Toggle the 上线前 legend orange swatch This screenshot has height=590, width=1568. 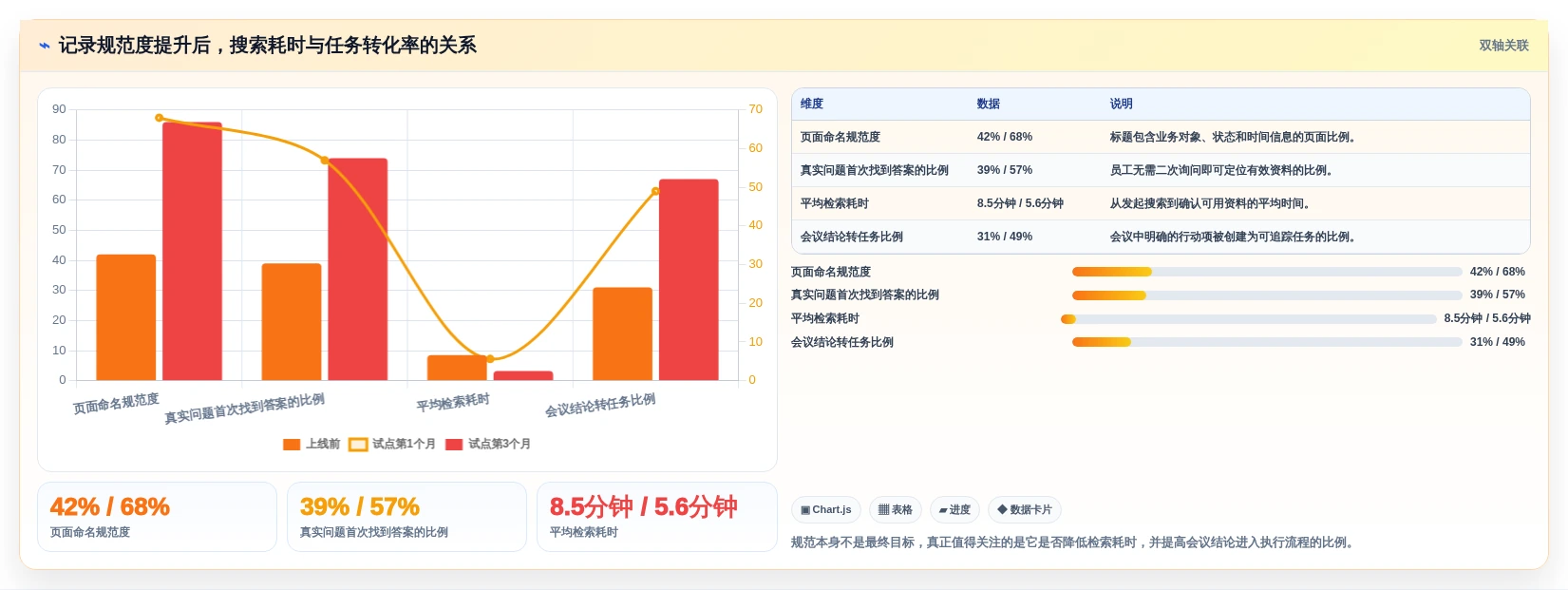[x=292, y=445]
